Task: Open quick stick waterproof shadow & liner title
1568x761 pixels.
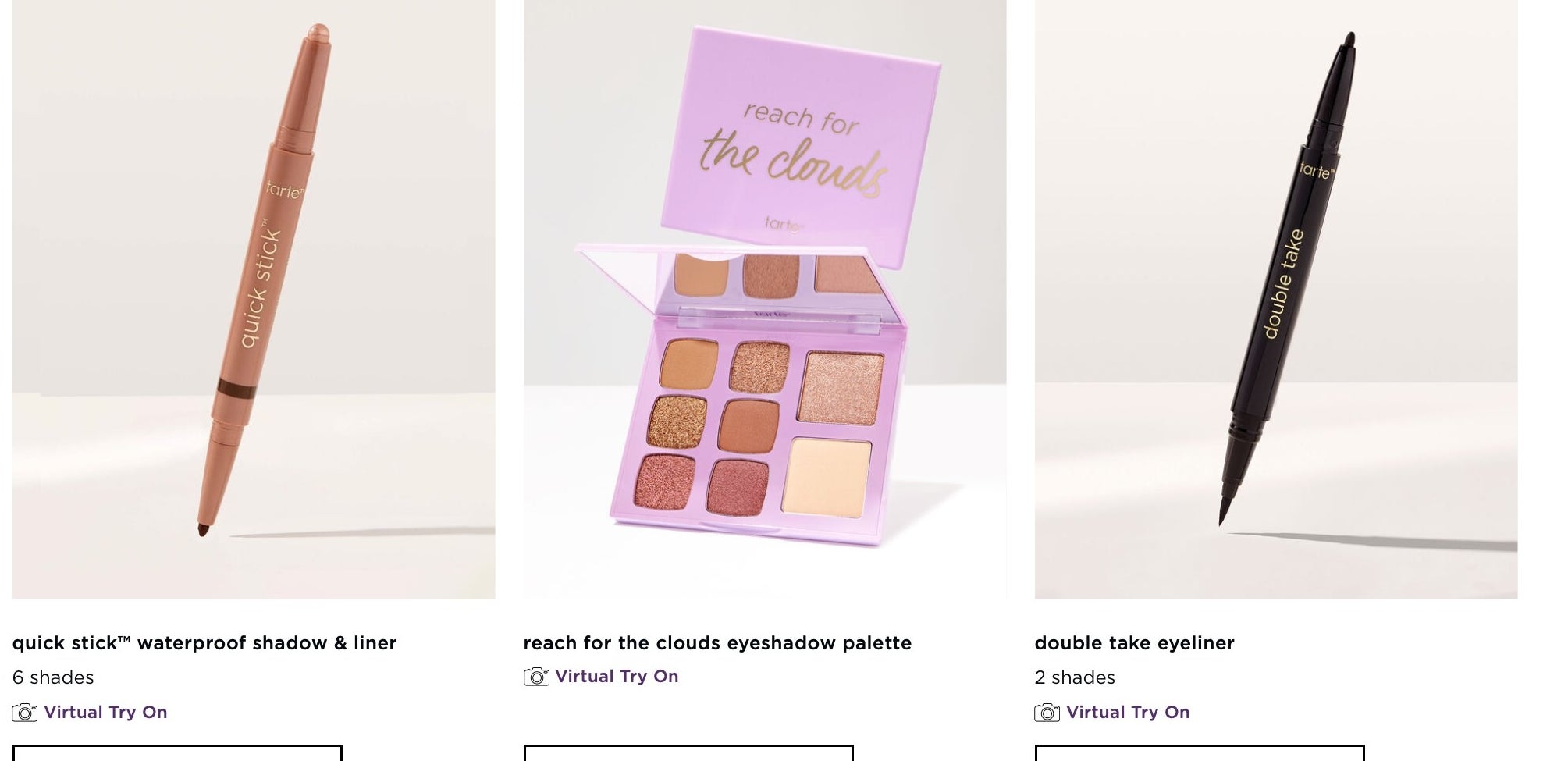Action: 204,643
